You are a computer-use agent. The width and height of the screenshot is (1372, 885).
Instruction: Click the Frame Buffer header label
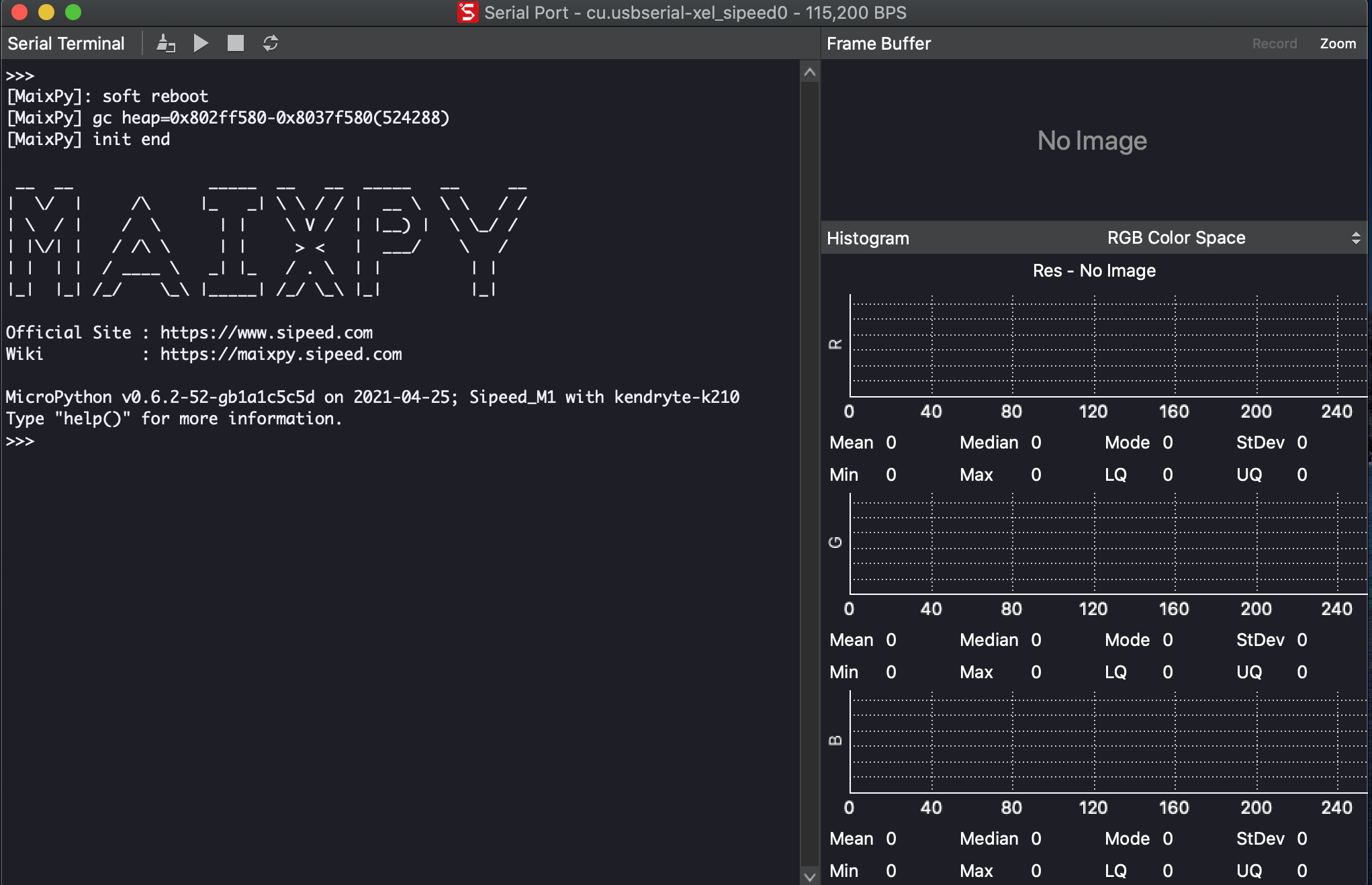pyautogui.click(x=878, y=44)
